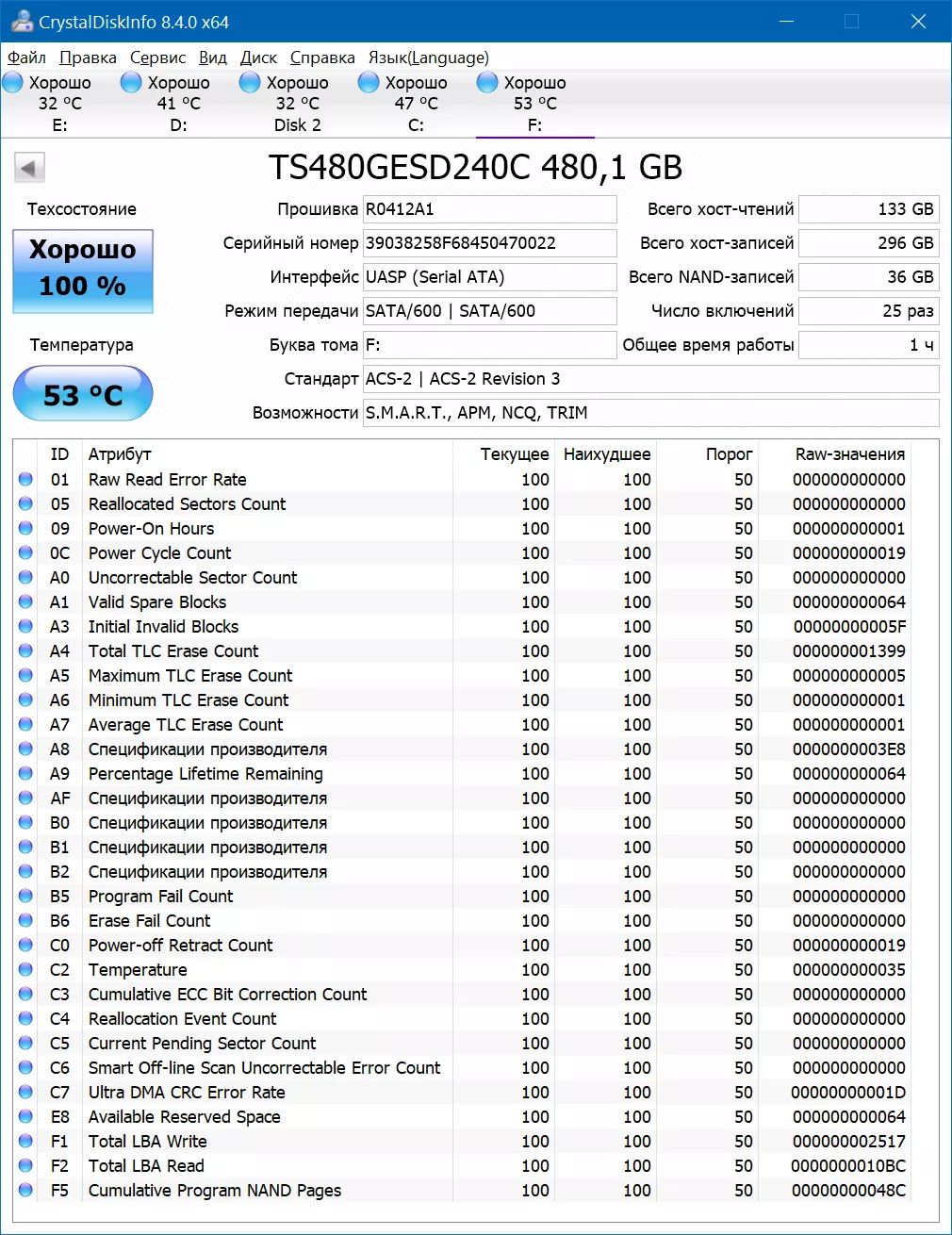This screenshot has height=1235, width=952.
Task: Click the SATA/600 transfer mode field
Action: click(x=489, y=311)
